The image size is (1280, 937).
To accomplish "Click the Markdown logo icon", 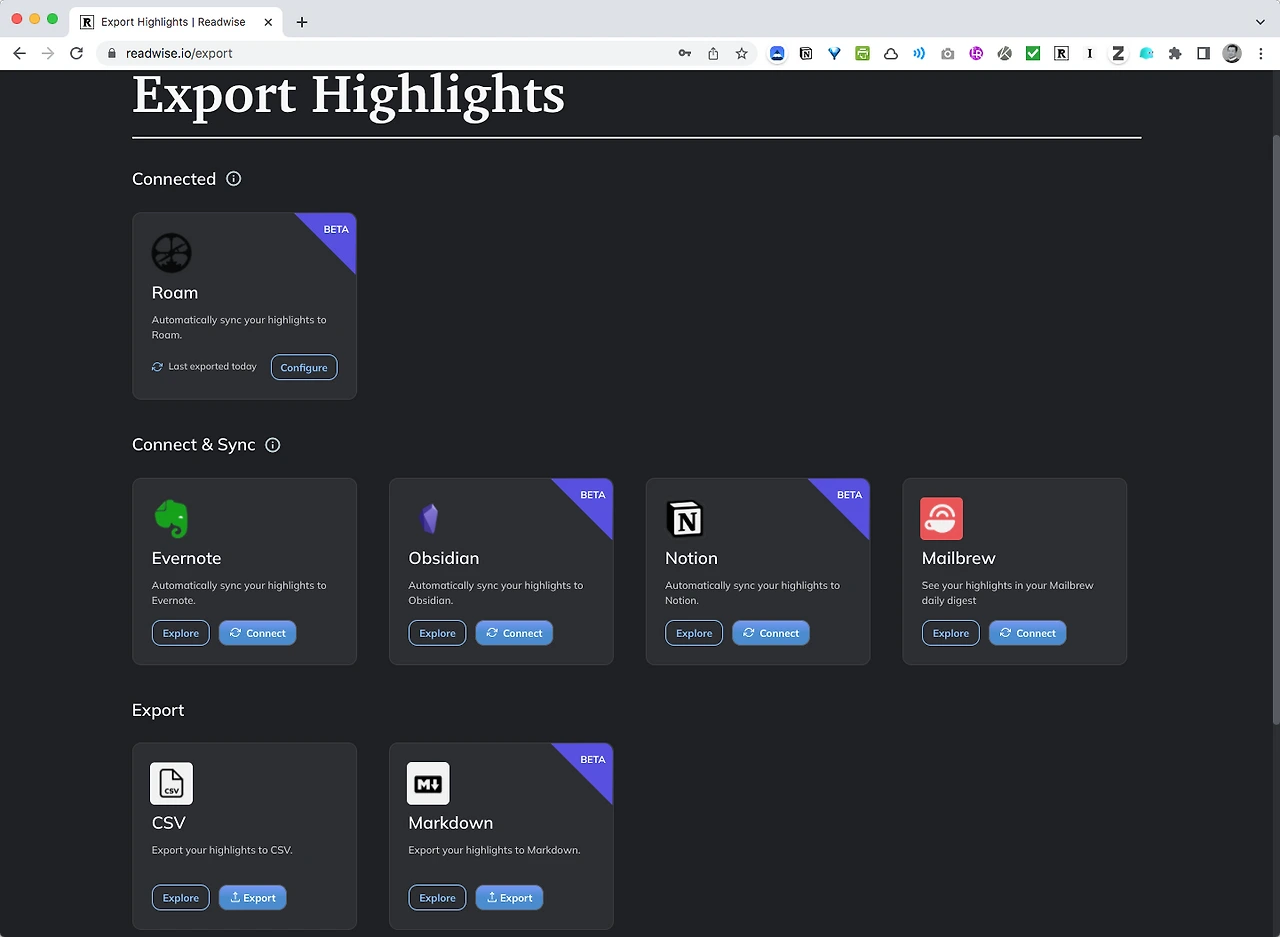I will 428,784.
